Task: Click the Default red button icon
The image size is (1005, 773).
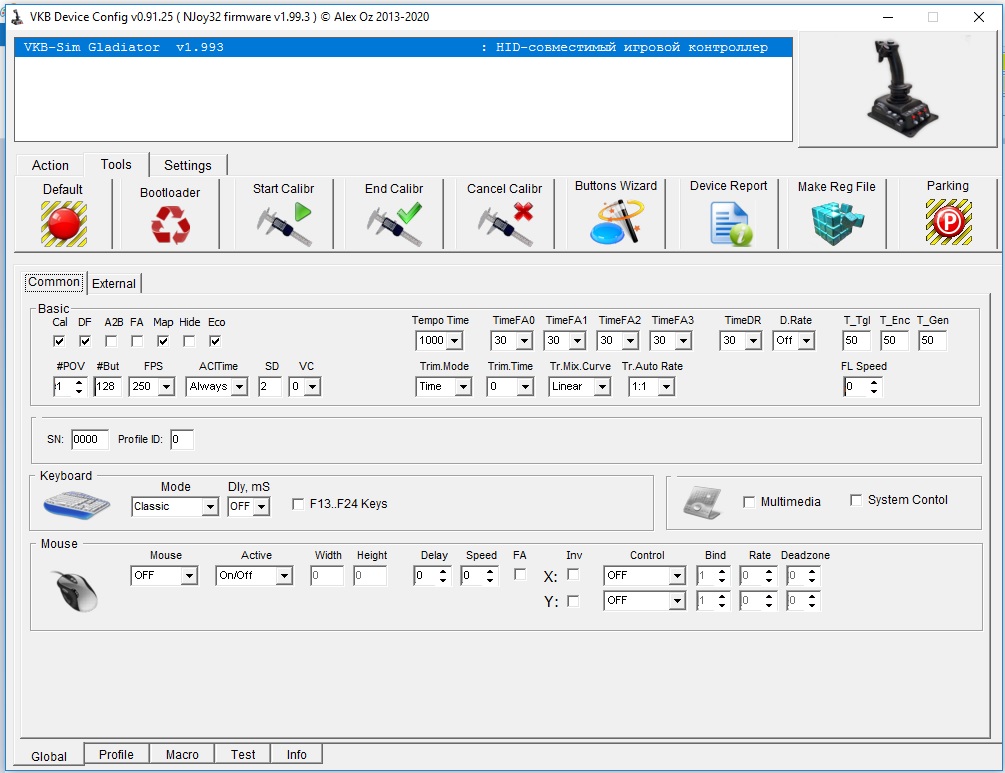Action: [63, 224]
